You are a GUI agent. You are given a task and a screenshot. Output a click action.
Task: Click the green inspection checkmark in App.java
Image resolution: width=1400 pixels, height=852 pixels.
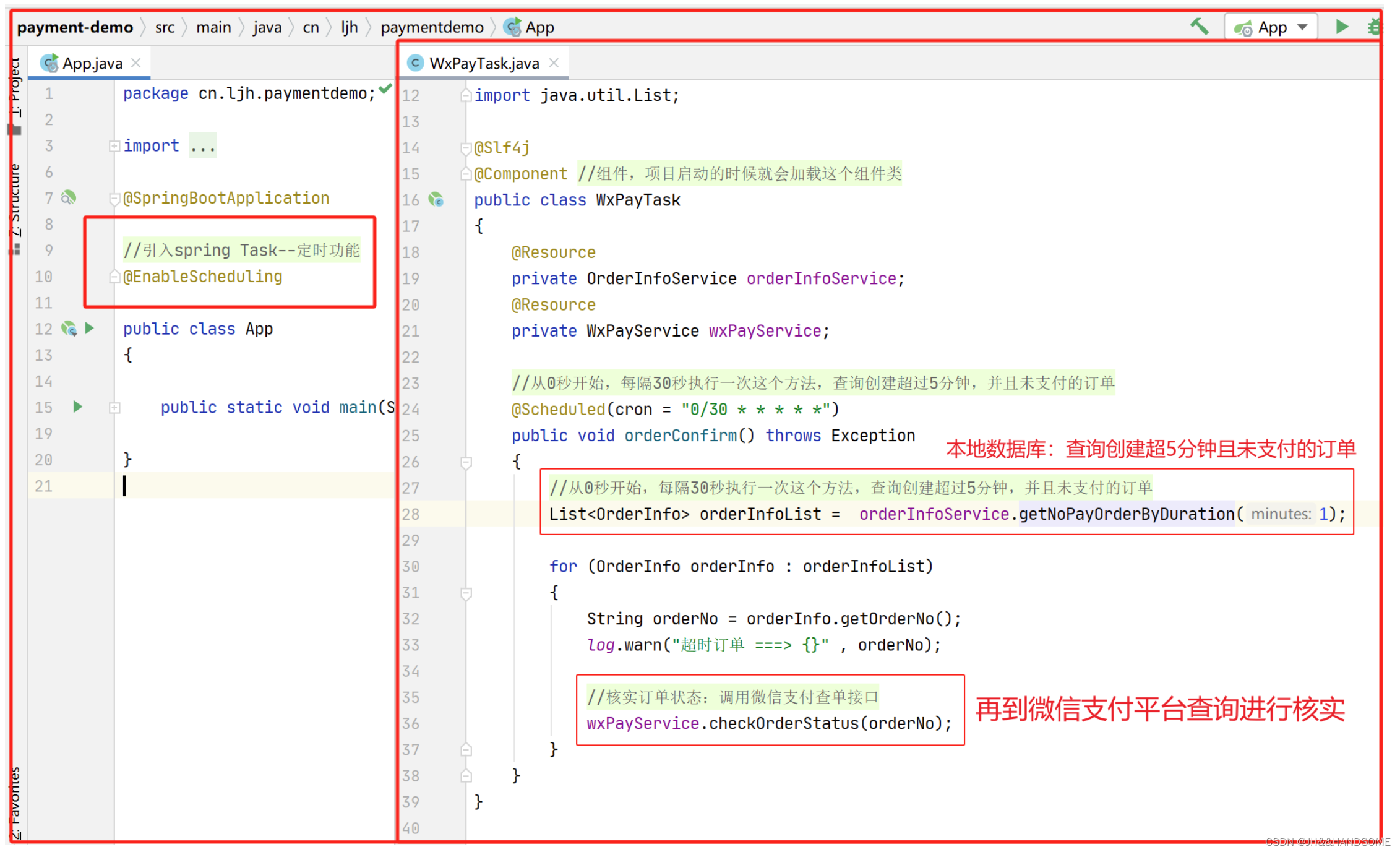[x=385, y=89]
